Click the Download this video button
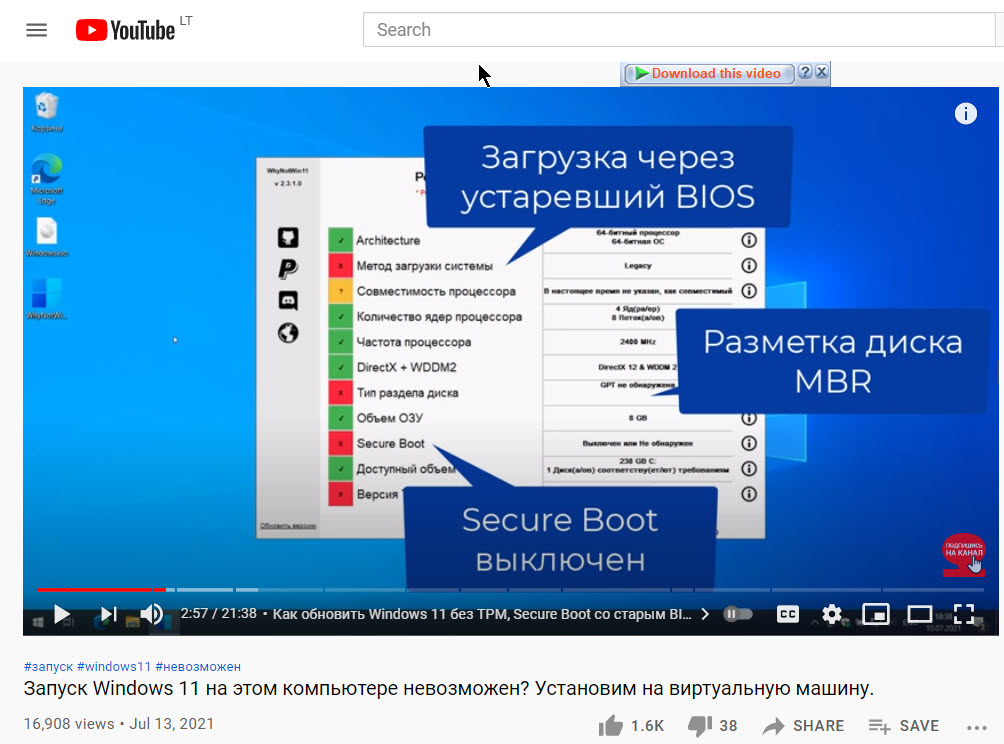 (708, 73)
